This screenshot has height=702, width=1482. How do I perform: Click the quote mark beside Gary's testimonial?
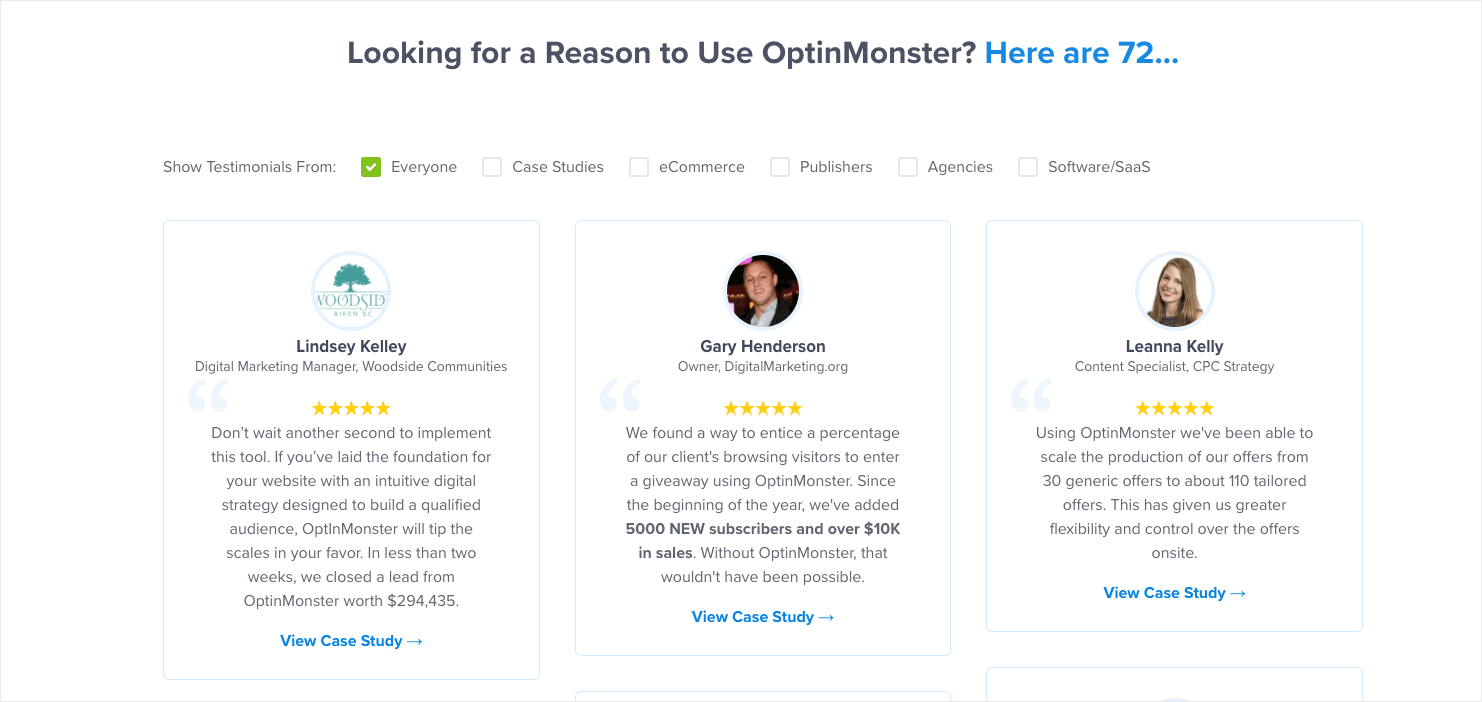click(620, 396)
